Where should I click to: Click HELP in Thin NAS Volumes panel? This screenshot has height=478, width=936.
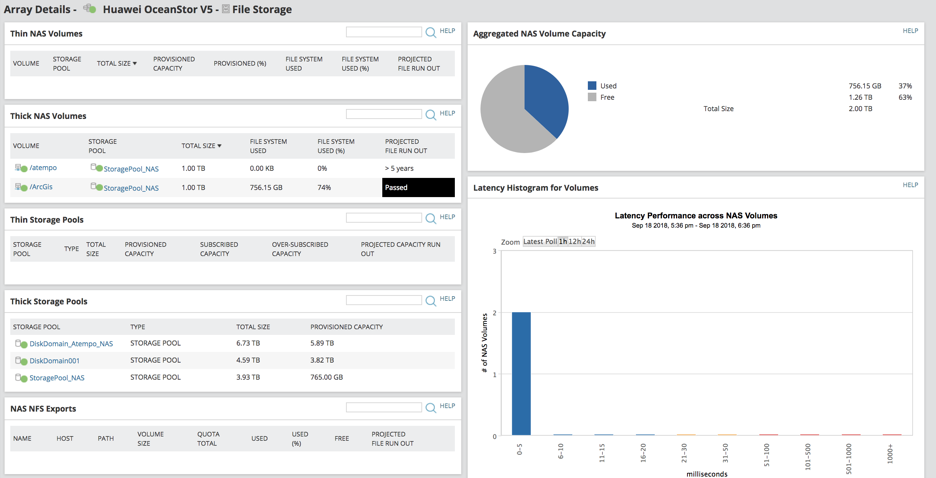pyautogui.click(x=447, y=30)
